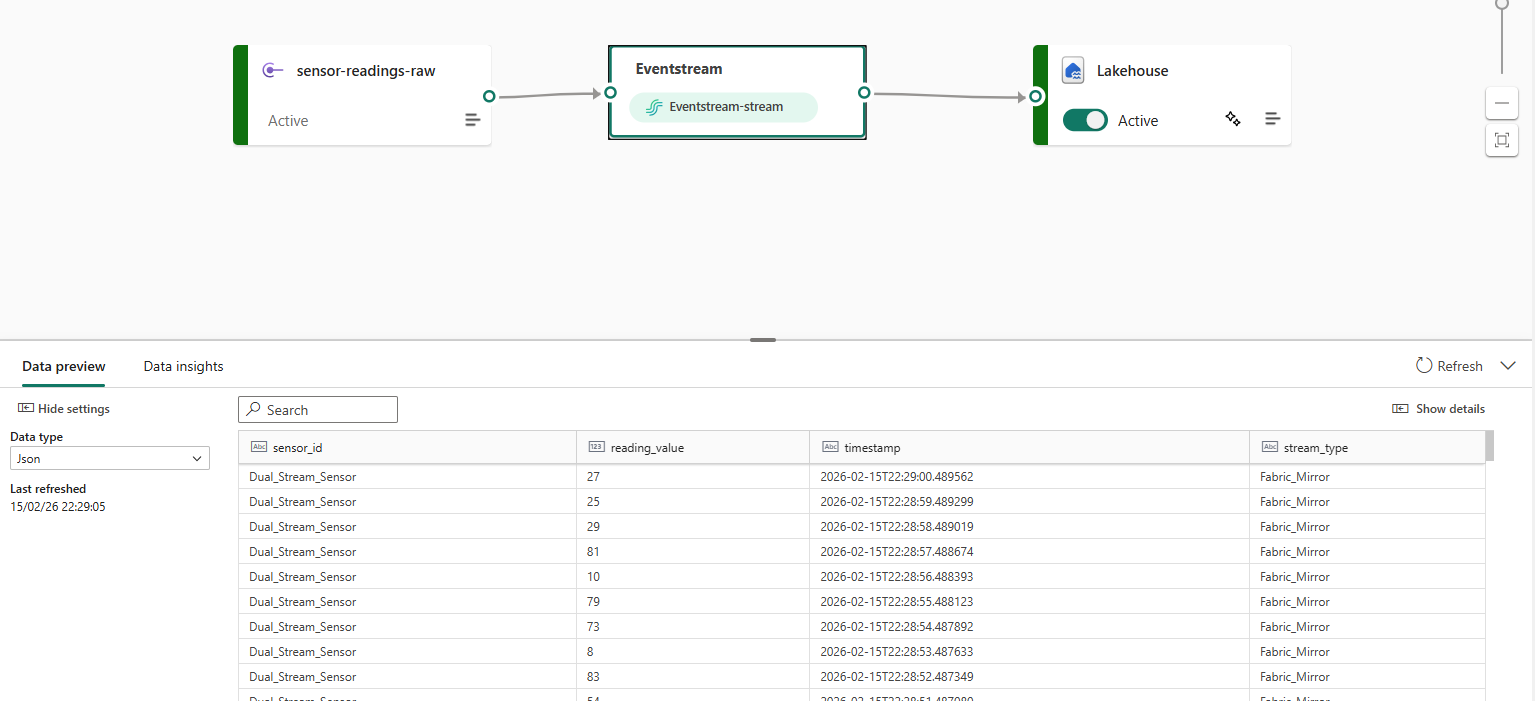Click the Last refreshed date value
The image size is (1535, 701).
click(58, 507)
